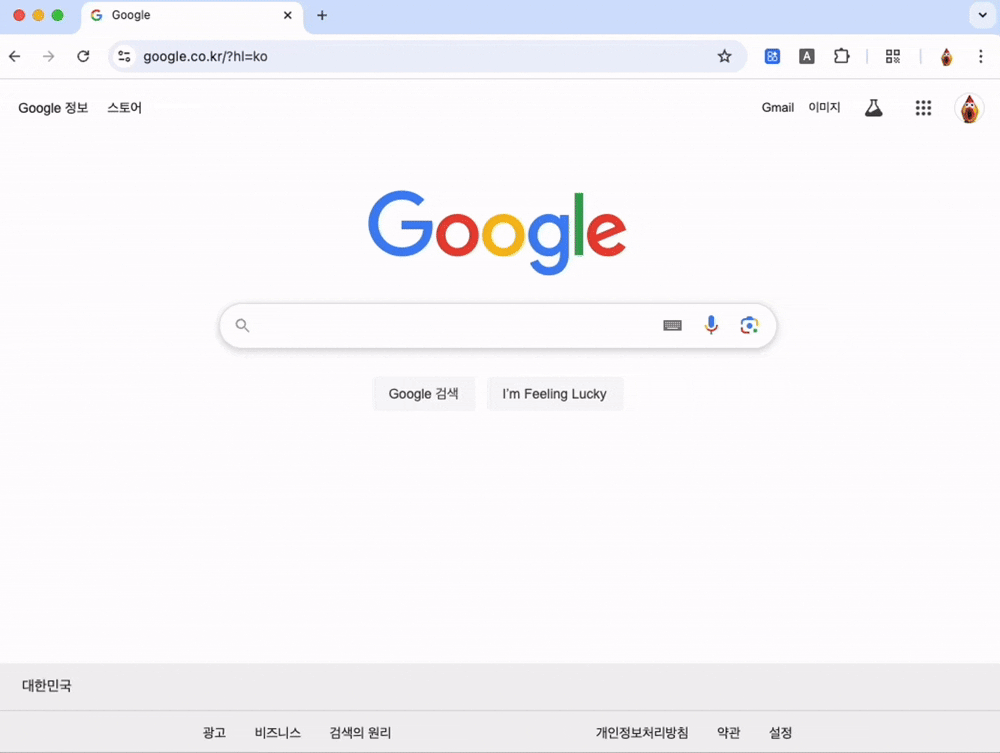View site information in address bar
The width and height of the screenshot is (1000, 753).
click(x=124, y=56)
